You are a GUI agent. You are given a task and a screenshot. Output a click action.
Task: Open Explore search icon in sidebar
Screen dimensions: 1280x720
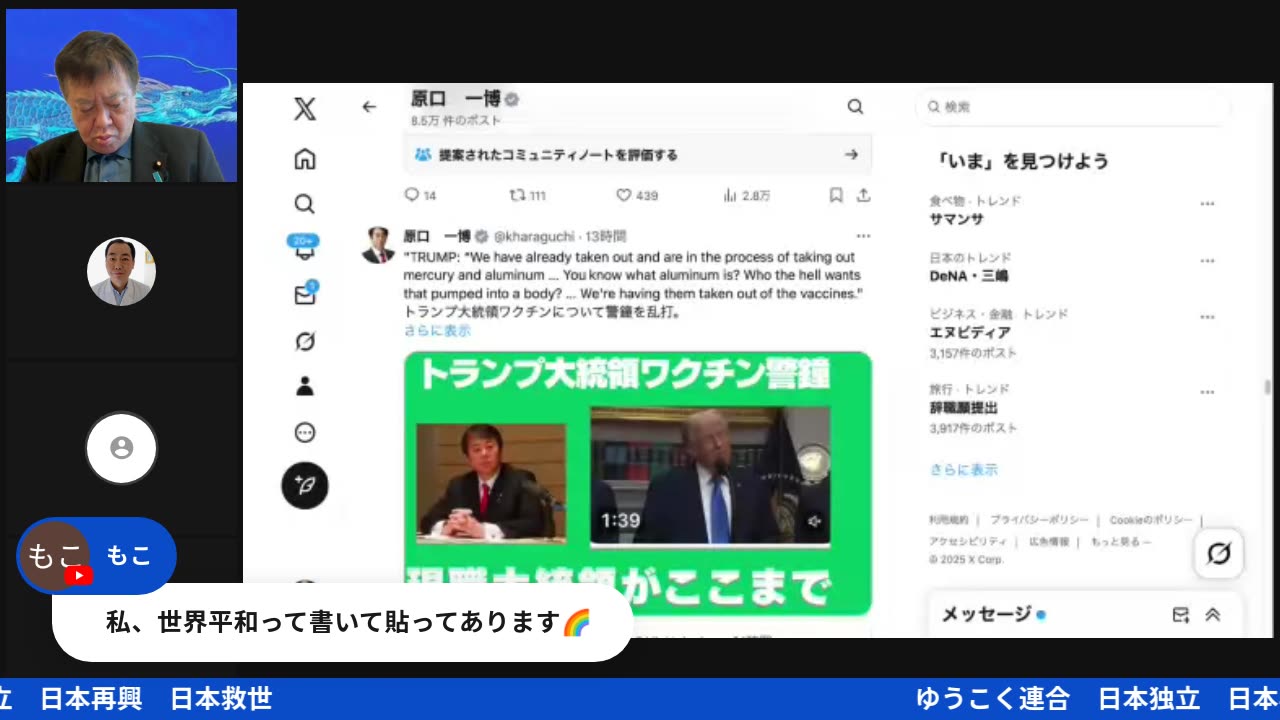pyautogui.click(x=305, y=204)
